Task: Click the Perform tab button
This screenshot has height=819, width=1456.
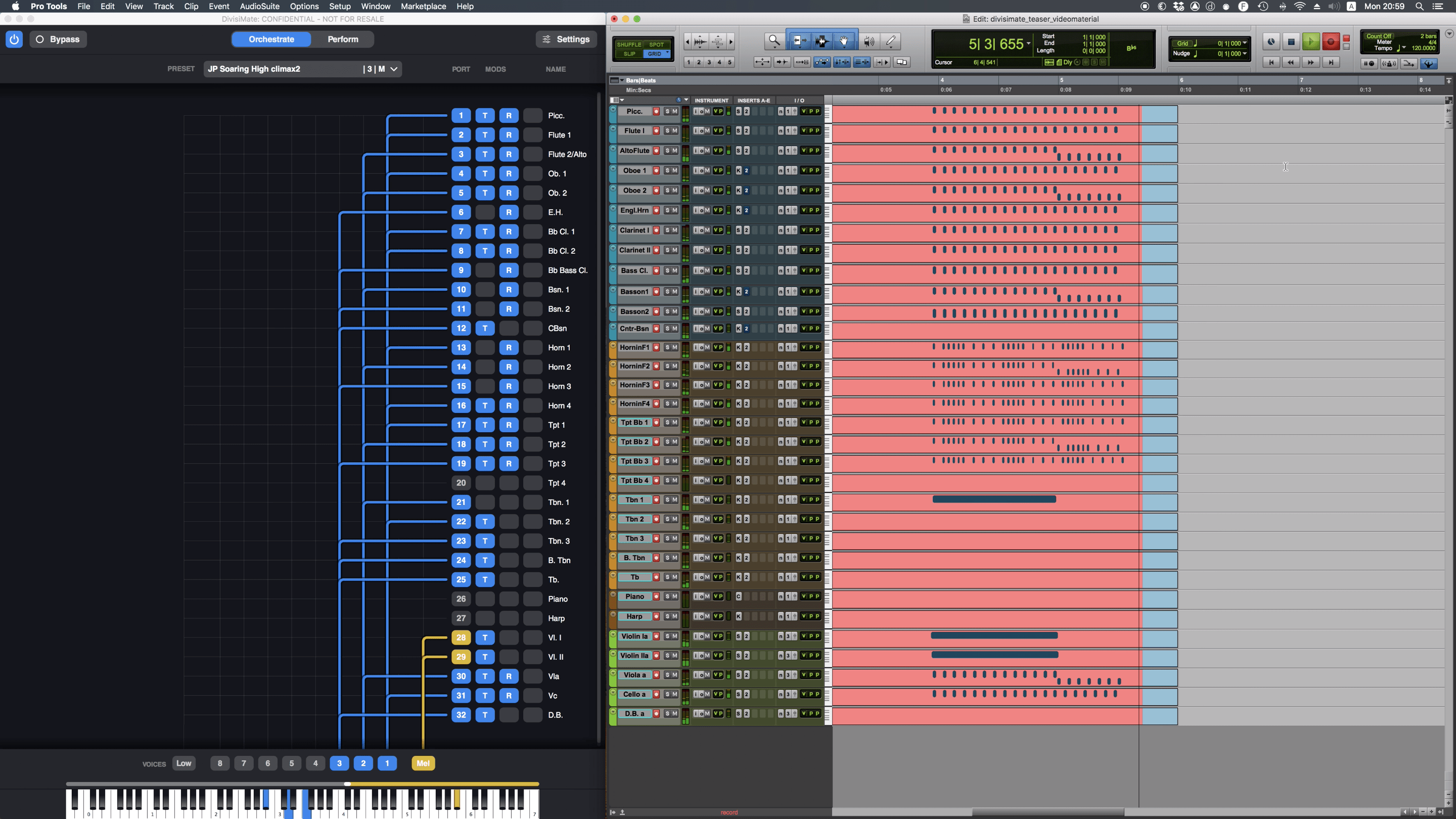Action: (343, 39)
